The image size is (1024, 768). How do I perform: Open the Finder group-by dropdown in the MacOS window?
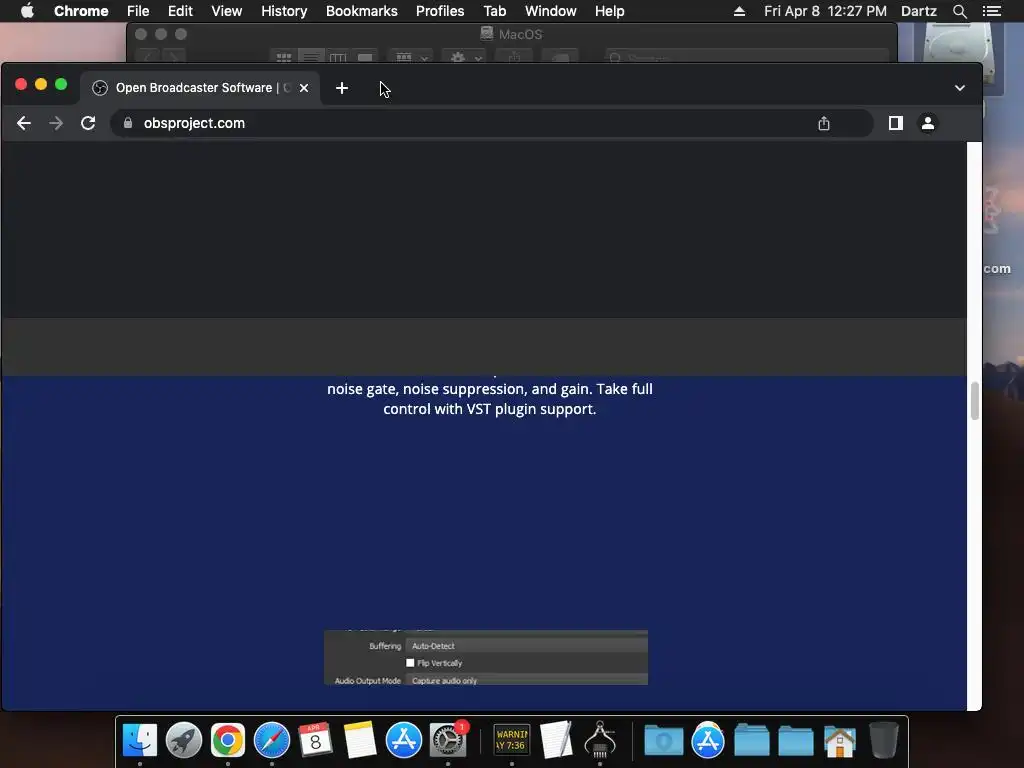(411, 57)
